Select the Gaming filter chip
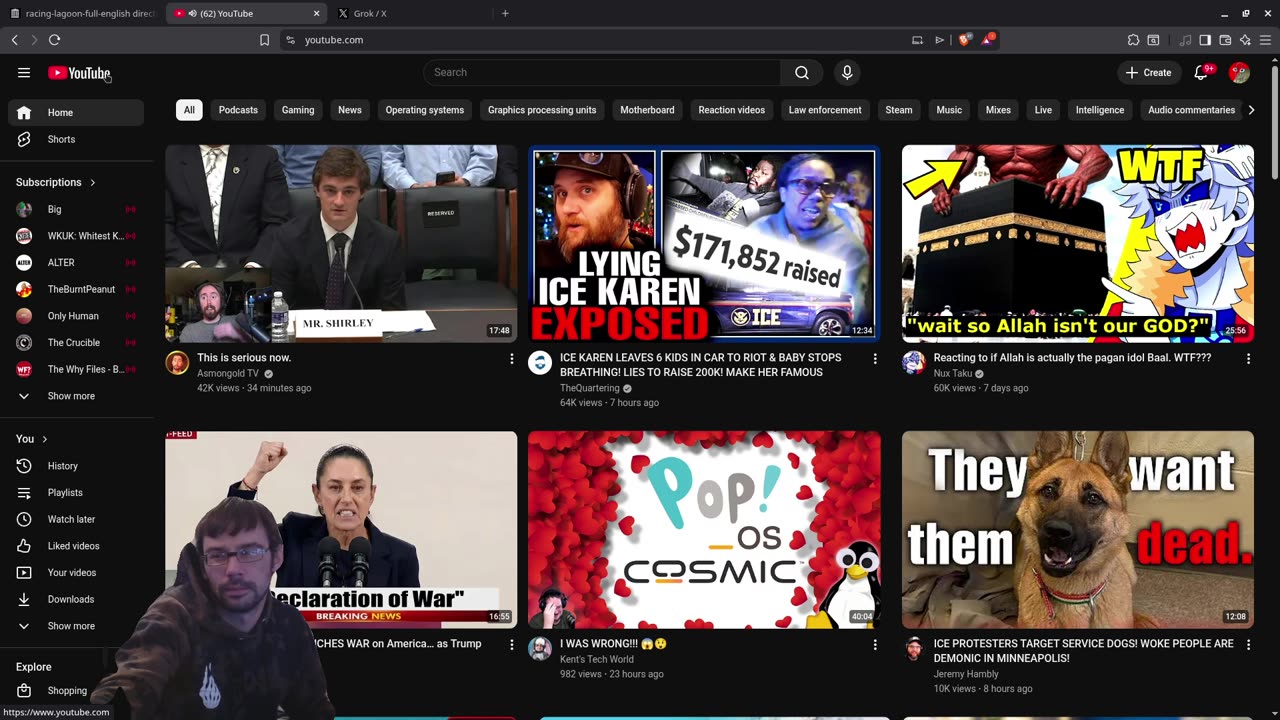Viewport: 1280px width, 720px height. (298, 110)
